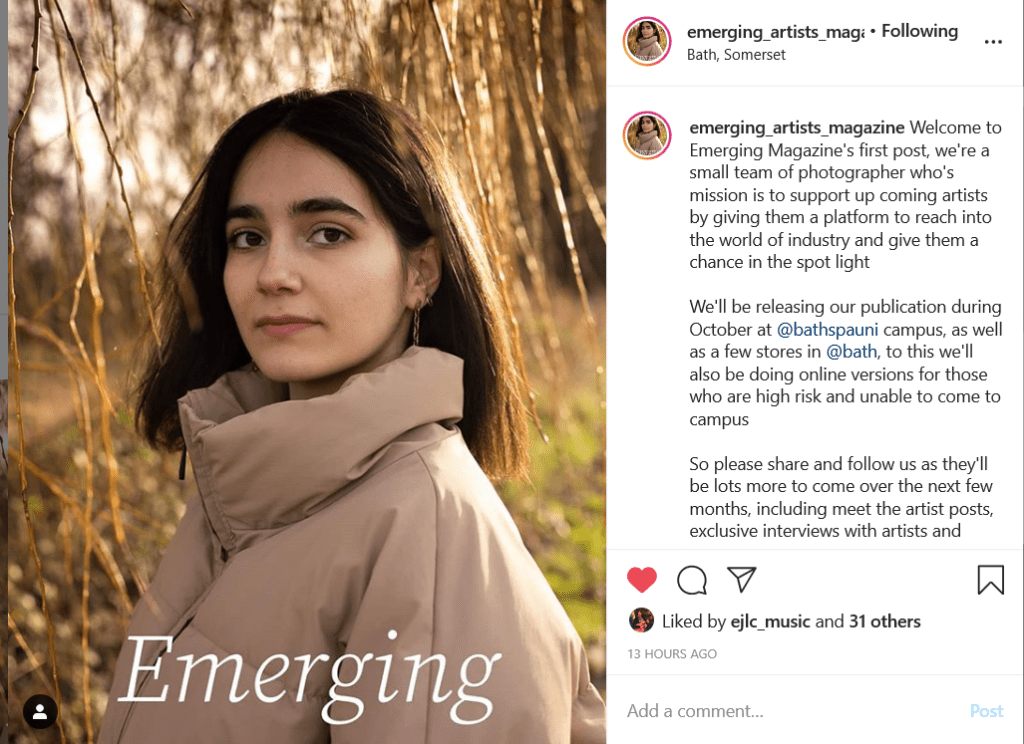This screenshot has height=744, width=1024.
Task: Click the liker's small avatar thumbnail
Action: pyautogui.click(x=641, y=621)
